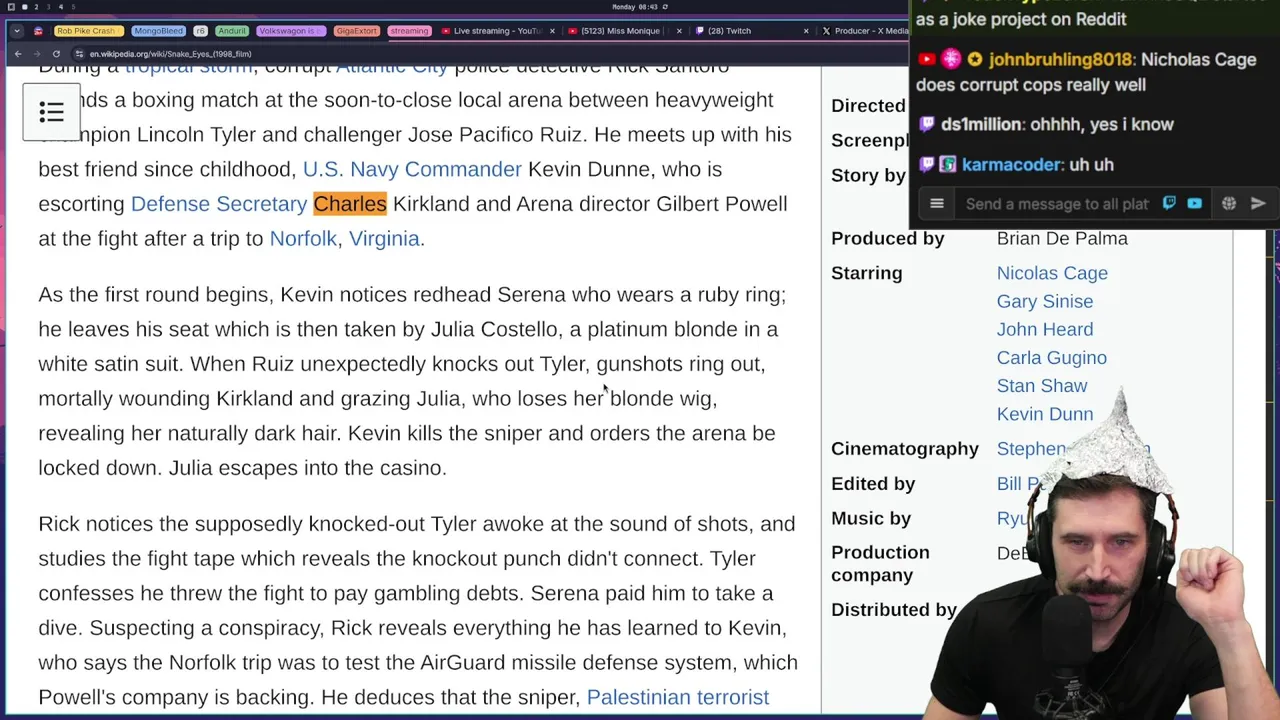The image size is (1280, 720).
Task: Close the Twitch tab
Action: point(806,31)
